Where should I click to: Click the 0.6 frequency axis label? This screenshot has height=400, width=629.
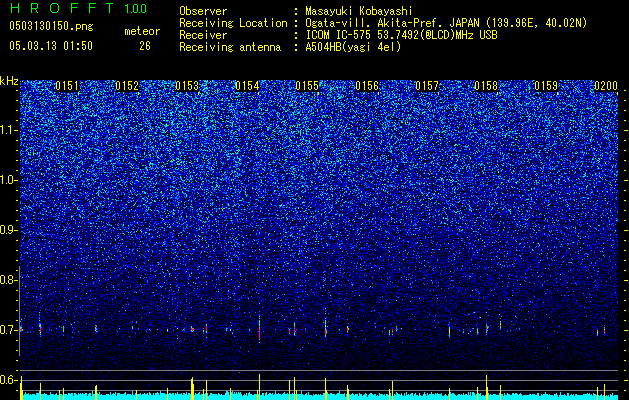pyautogui.click(x=9, y=380)
